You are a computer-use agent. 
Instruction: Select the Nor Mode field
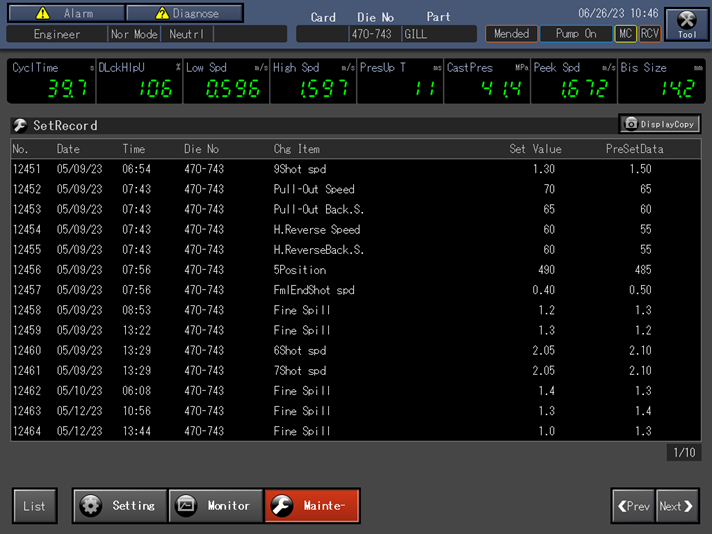pos(134,34)
